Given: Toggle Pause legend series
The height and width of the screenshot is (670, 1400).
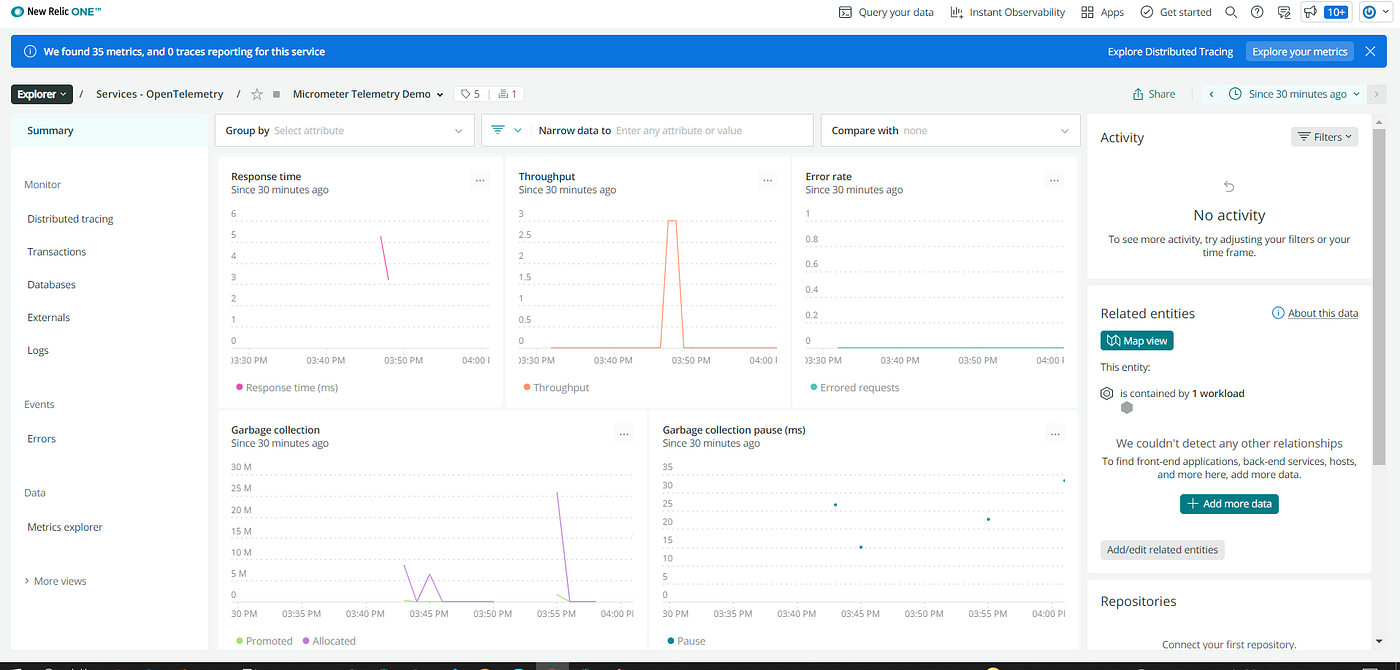Looking at the screenshot, I should tap(685, 641).
